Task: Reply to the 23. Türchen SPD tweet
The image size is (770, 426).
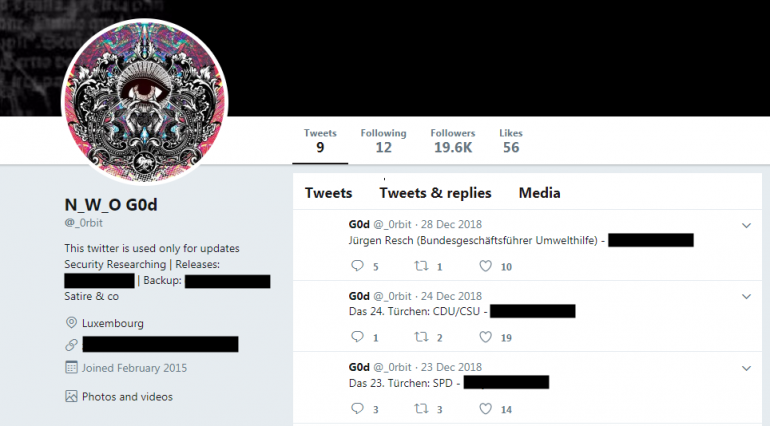Action: coord(358,408)
